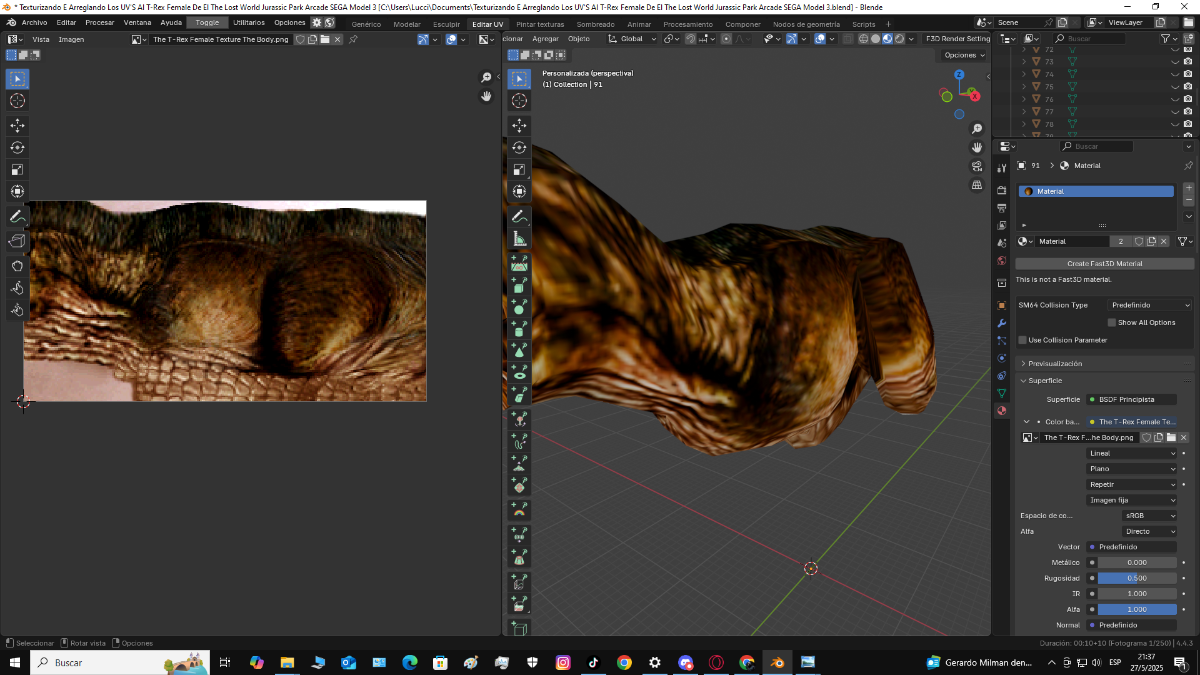Open the Archivo menu
This screenshot has height=675, width=1200.
point(34,22)
